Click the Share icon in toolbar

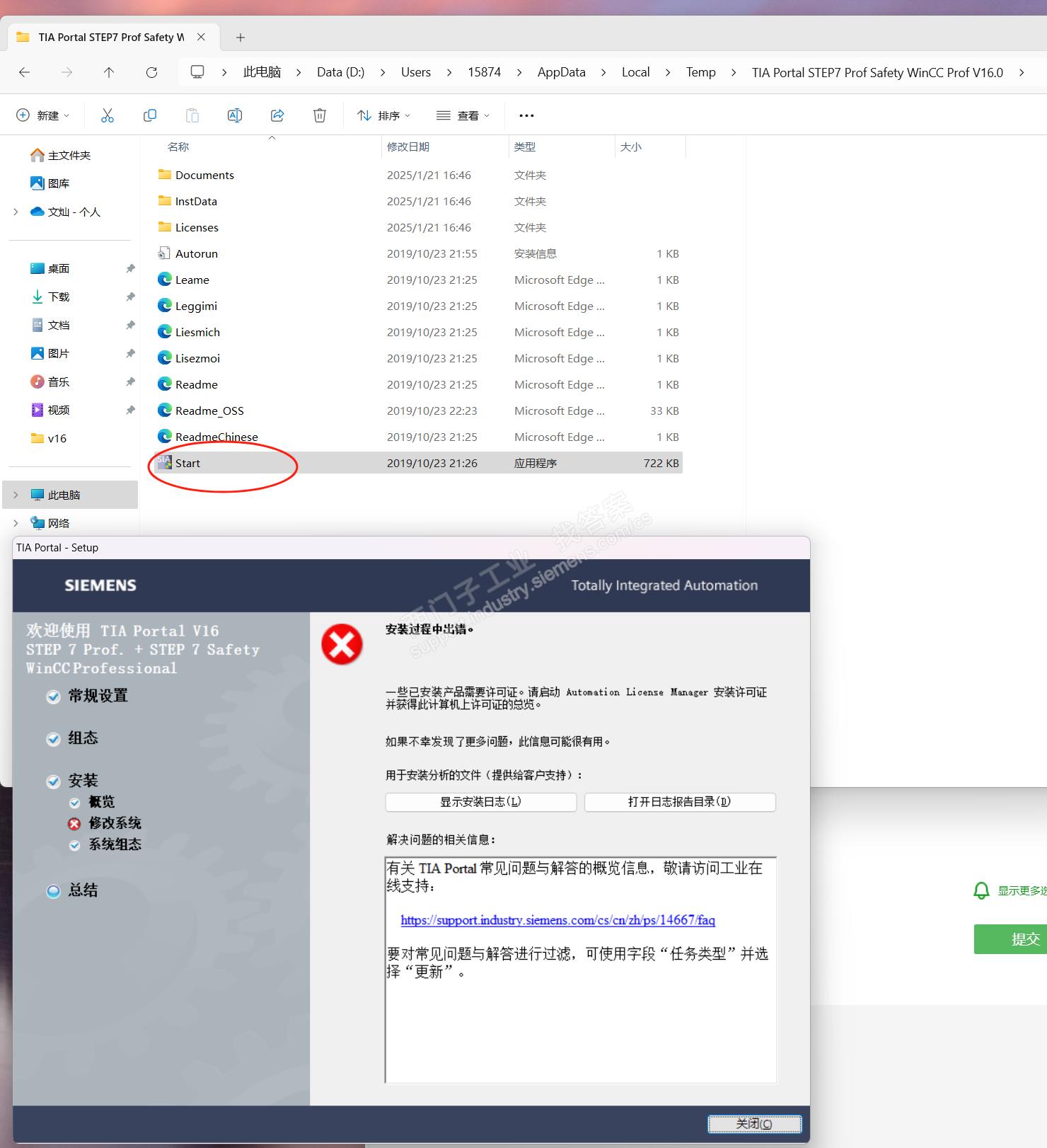click(x=277, y=115)
